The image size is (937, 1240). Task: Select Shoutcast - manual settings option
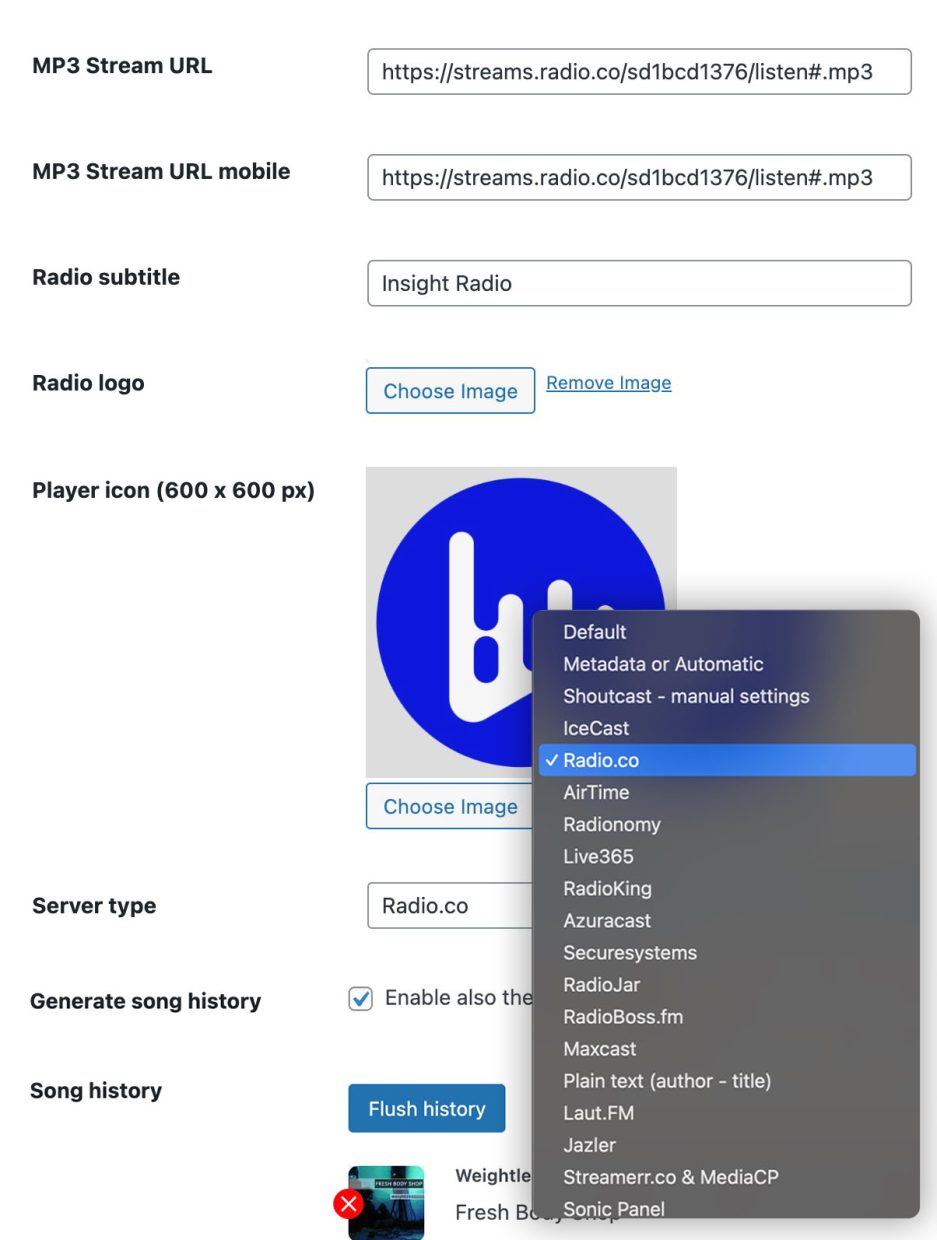(686, 696)
